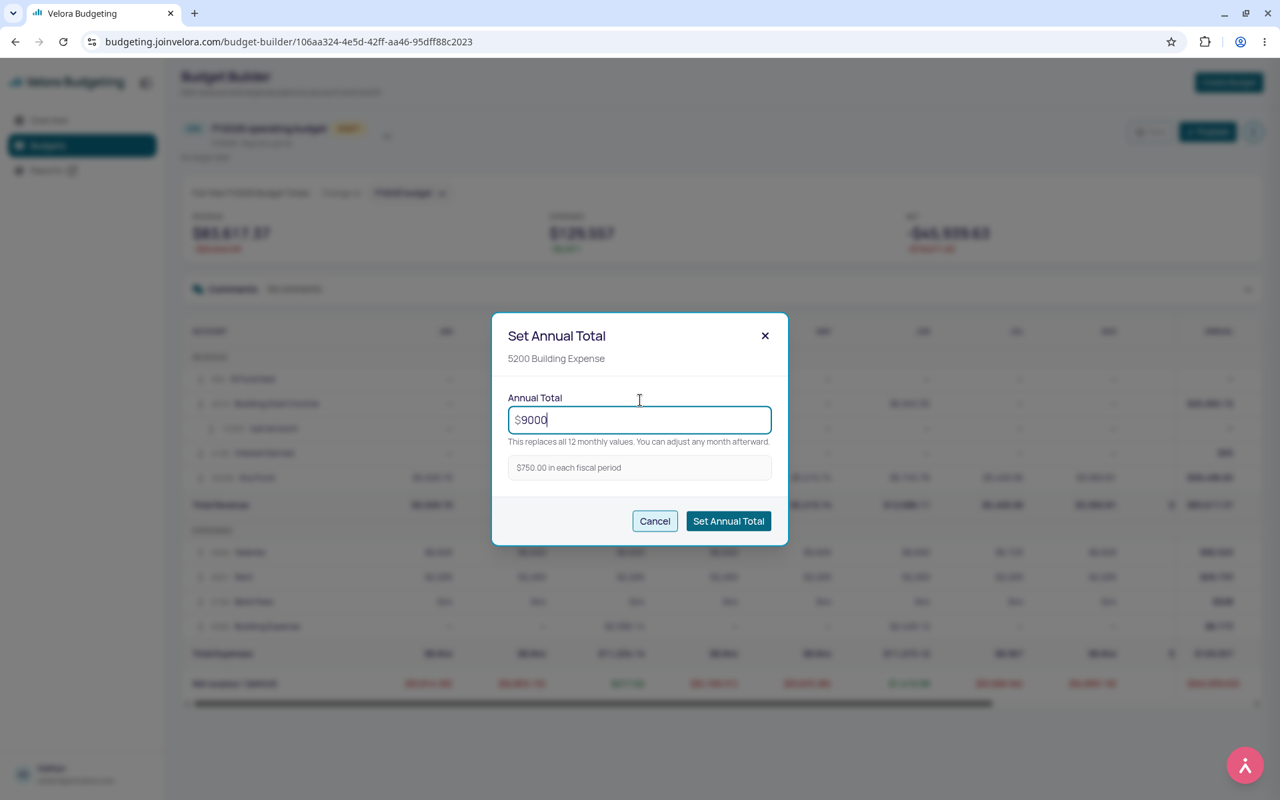Open the pink floating assistant button
The image size is (1280, 800).
coord(1245,766)
